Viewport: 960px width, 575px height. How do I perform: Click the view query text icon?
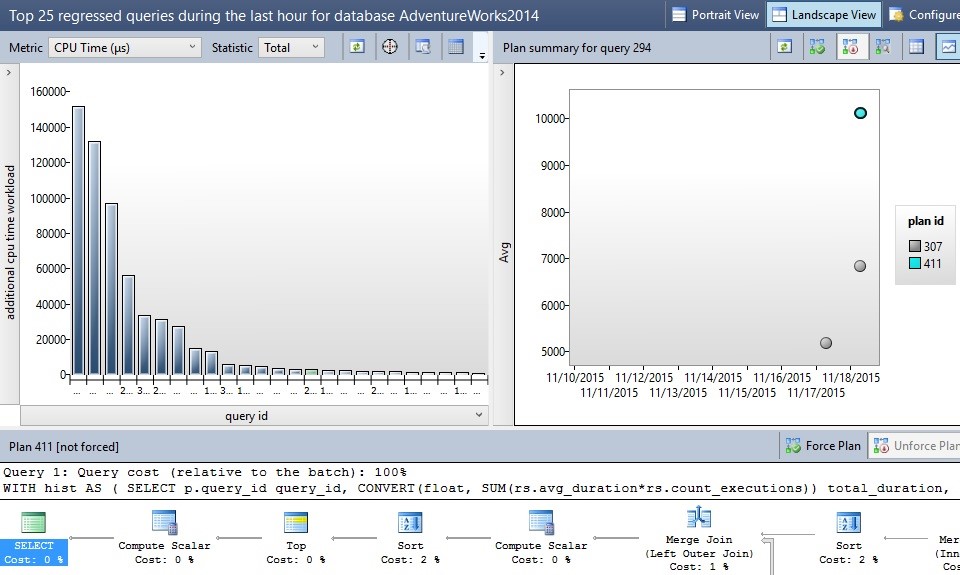point(423,47)
